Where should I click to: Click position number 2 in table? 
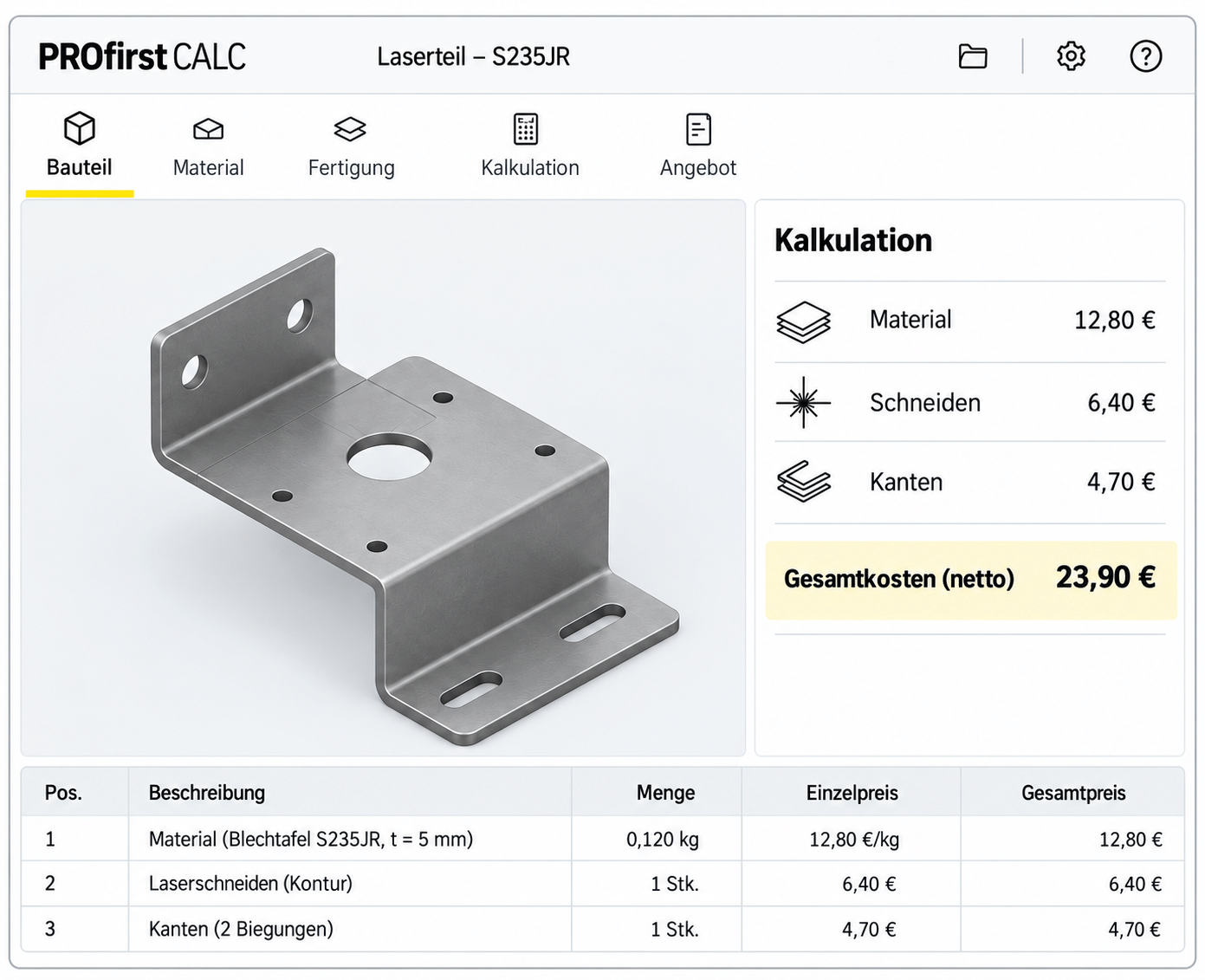(x=50, y=884)
